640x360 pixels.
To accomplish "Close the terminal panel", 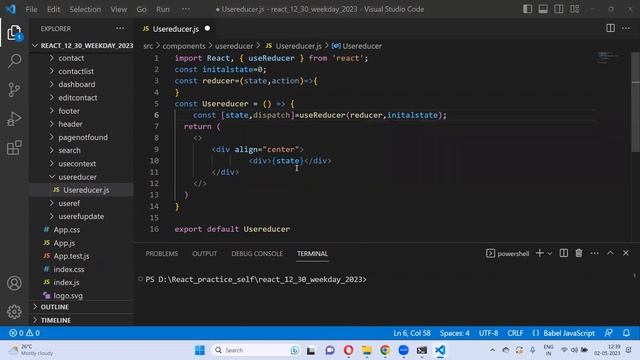I will pos(626,253).
